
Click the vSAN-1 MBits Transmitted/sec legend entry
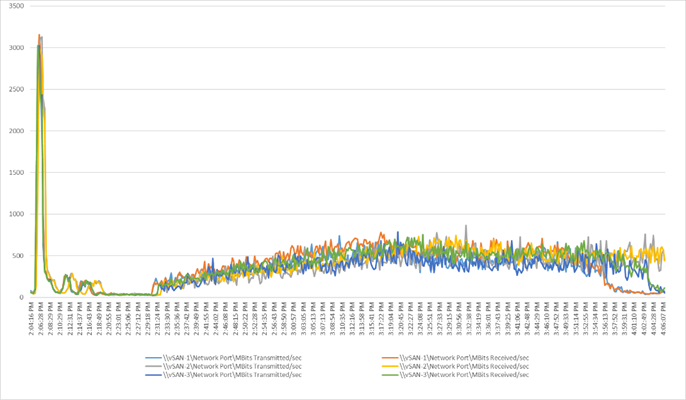(x=224, y=358)
